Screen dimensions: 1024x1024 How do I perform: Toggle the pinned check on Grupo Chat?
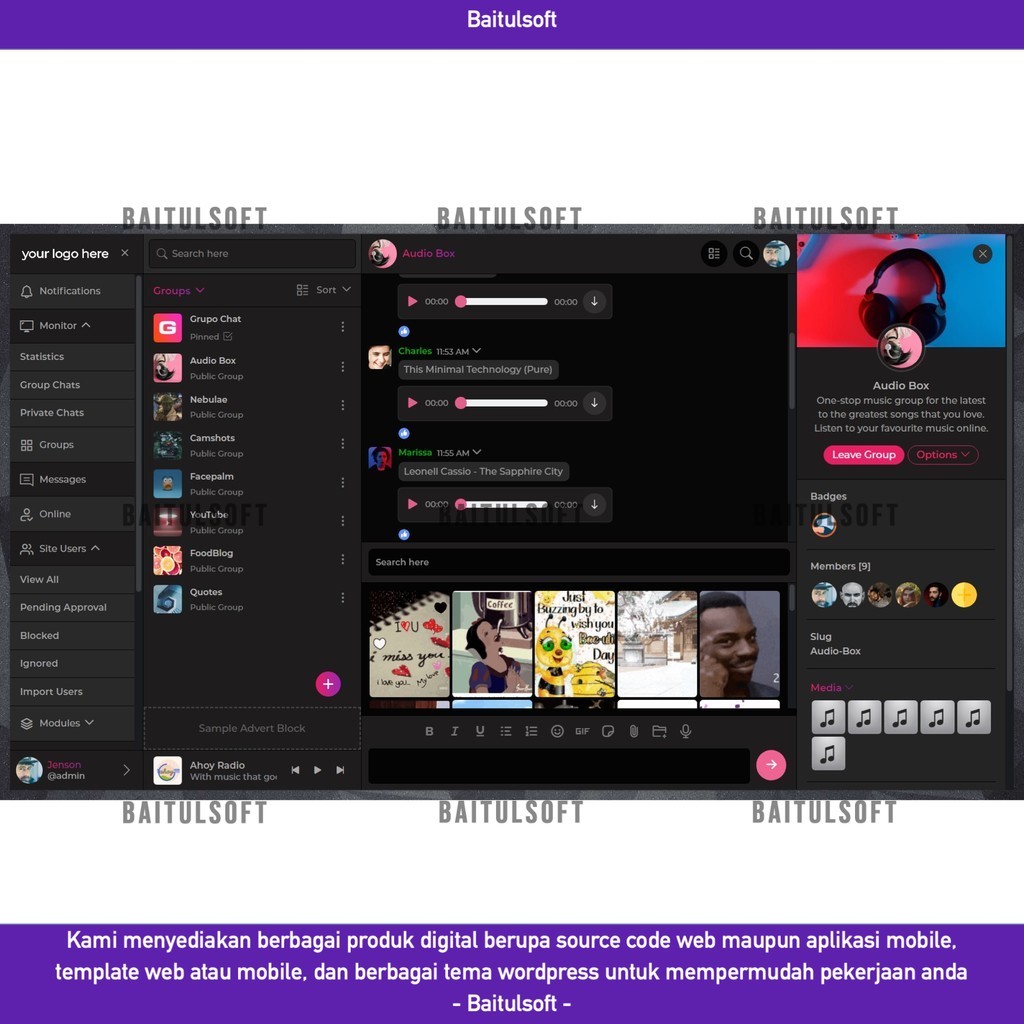click(227, 336)
